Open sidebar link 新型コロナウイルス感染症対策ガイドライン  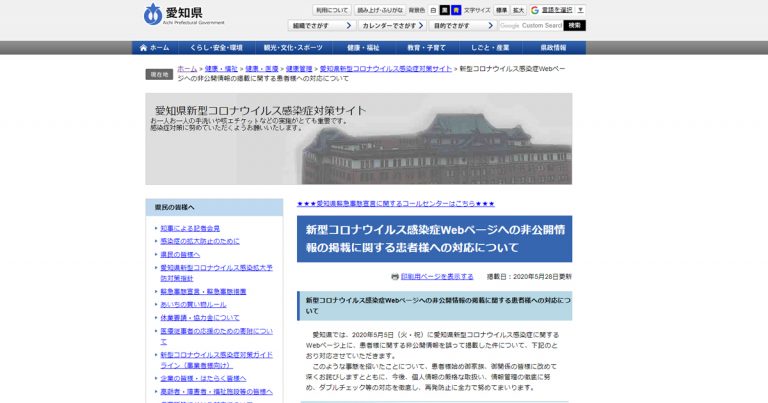[x=216, y=360]
